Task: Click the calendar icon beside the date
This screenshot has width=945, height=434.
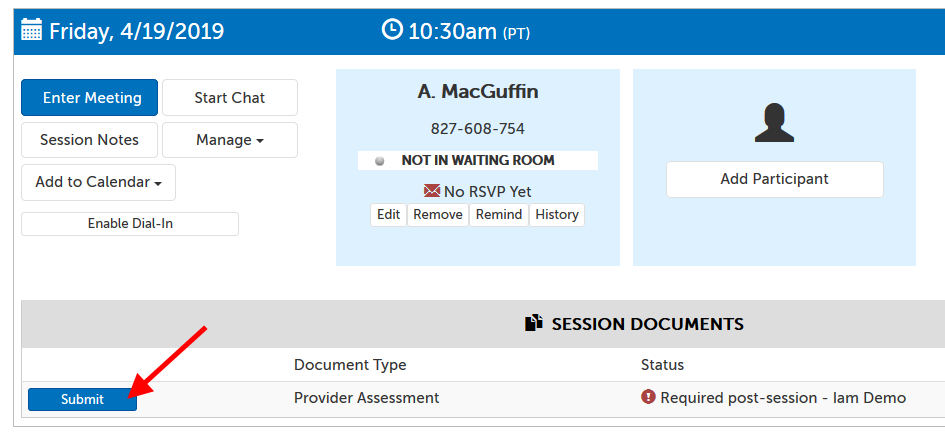Action: [31, 31]
